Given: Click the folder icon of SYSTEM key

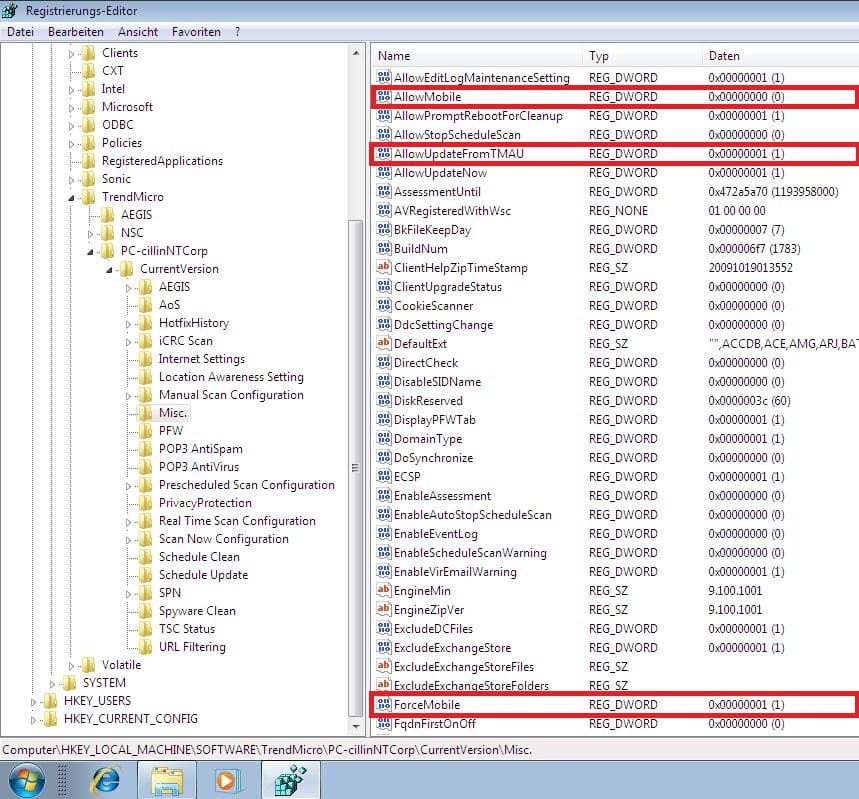Looking at the screenshot, I should [70, 682].
